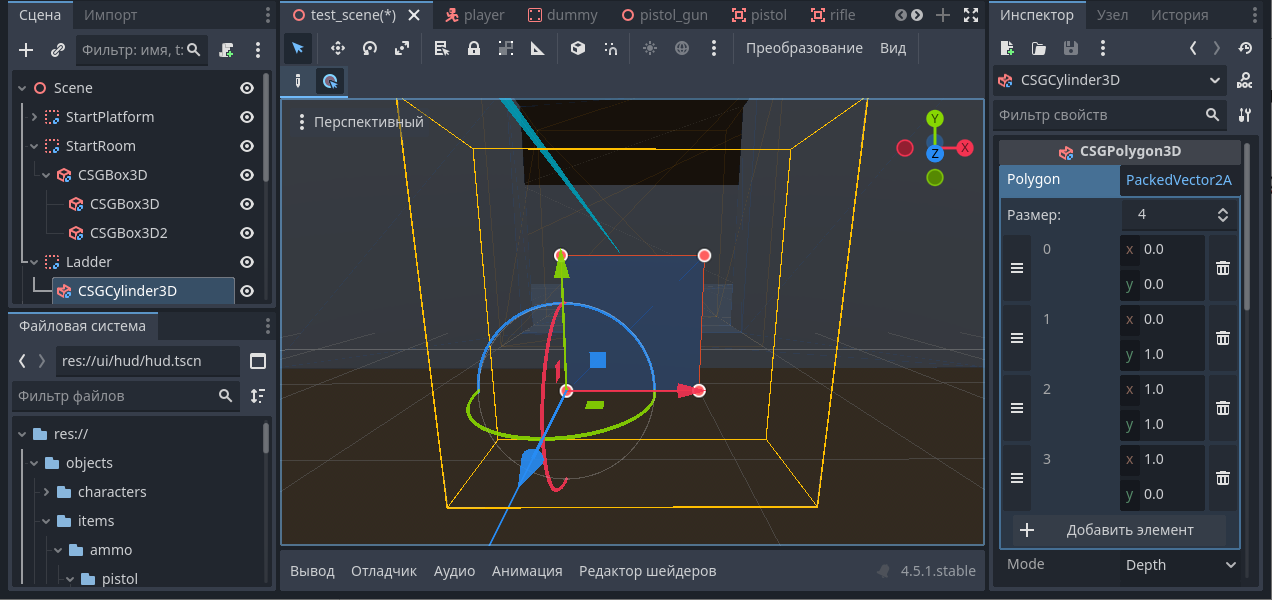This screenshot has height=600, width=1272.
Task: Toggle visibility of the Ladder node
Action: pos(247,262)
